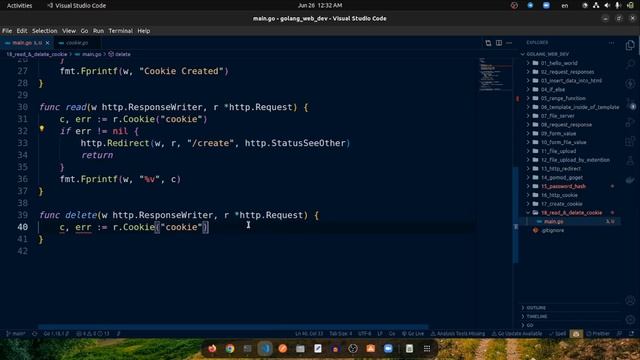Viewport: 640px width, 360px height.
Task: Open the Accounts icon in activity bar
Action: [630, 300]
